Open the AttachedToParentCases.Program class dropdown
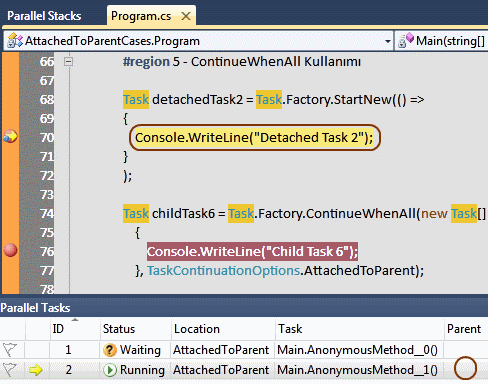Screen dimensions: 488x384 [x=387, y=41]
